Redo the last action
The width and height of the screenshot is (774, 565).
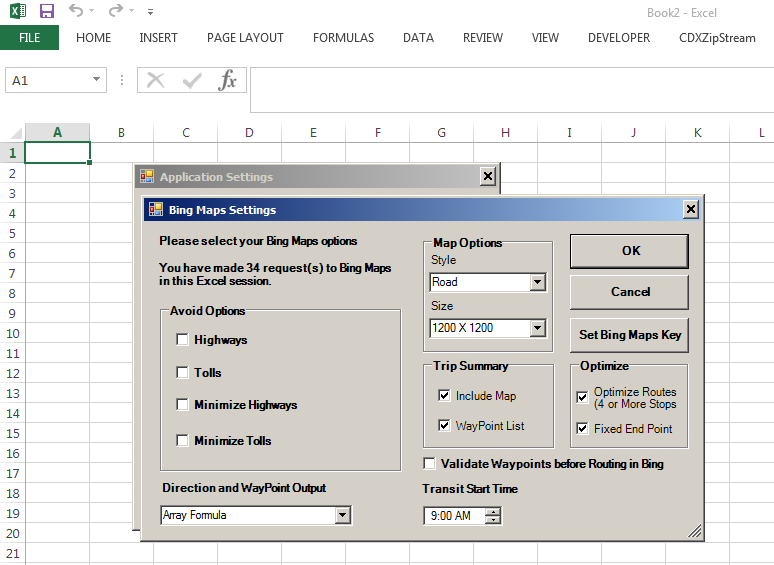click(116, 10)
